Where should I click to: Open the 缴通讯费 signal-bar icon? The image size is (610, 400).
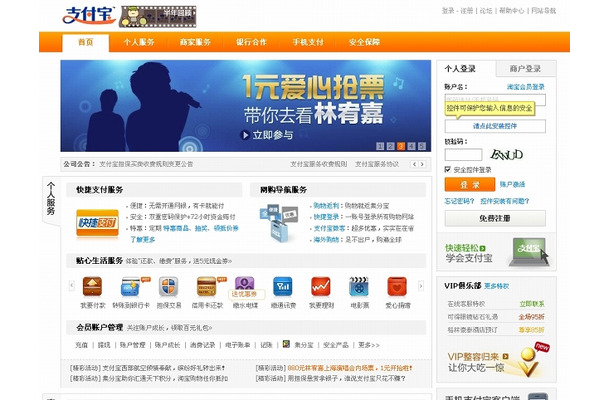pos(283,287)
